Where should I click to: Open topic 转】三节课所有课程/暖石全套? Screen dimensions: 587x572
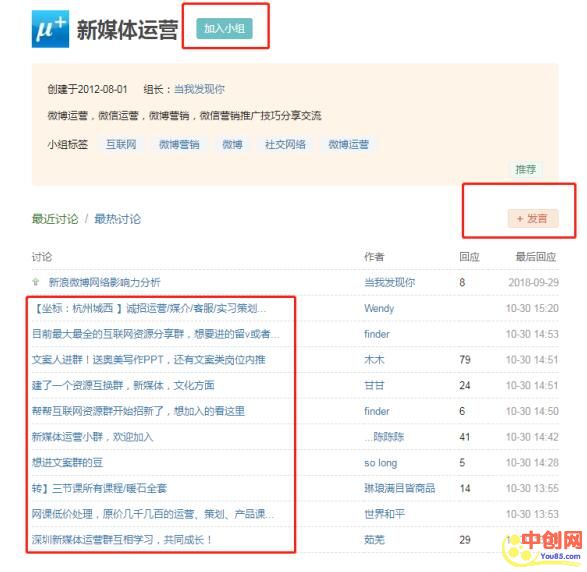(99, 488)
